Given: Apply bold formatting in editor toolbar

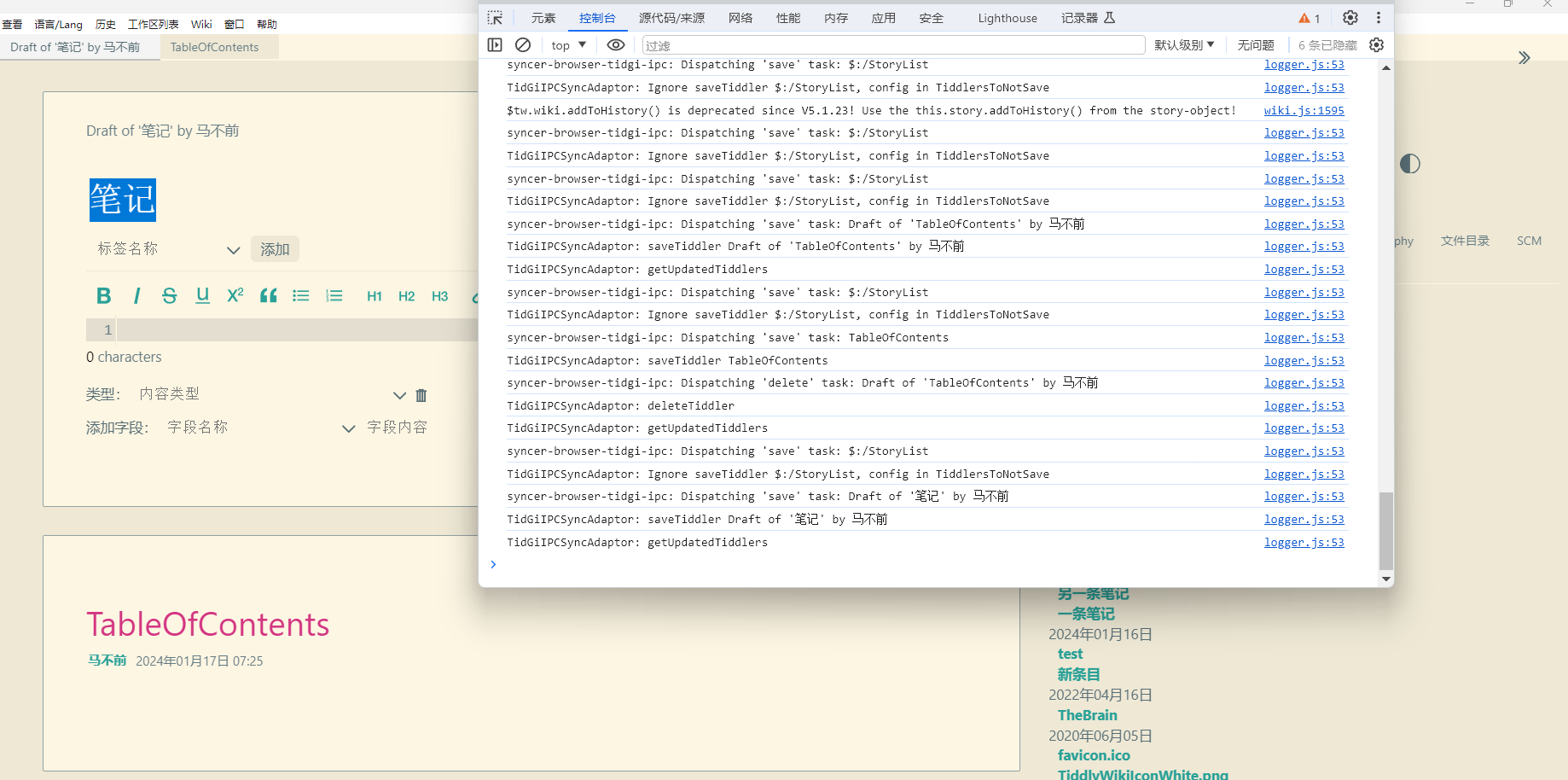Looking at the screenshot, I should click(x=103, y=295).
